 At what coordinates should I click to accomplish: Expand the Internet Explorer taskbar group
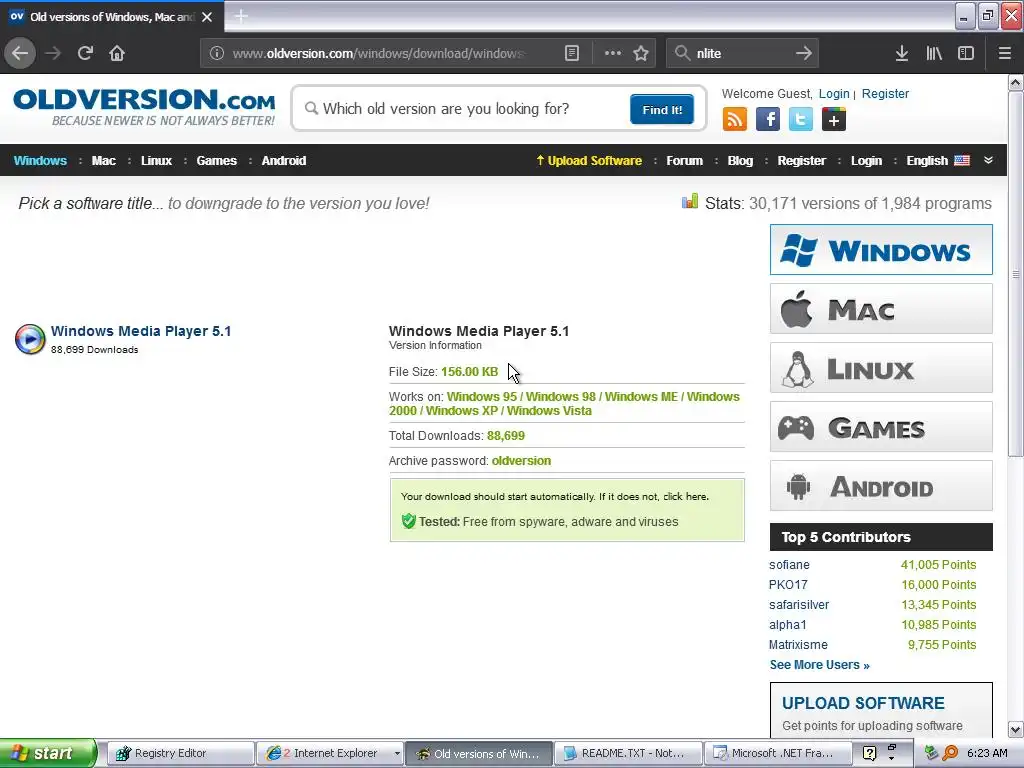click(x=396, y=753)
